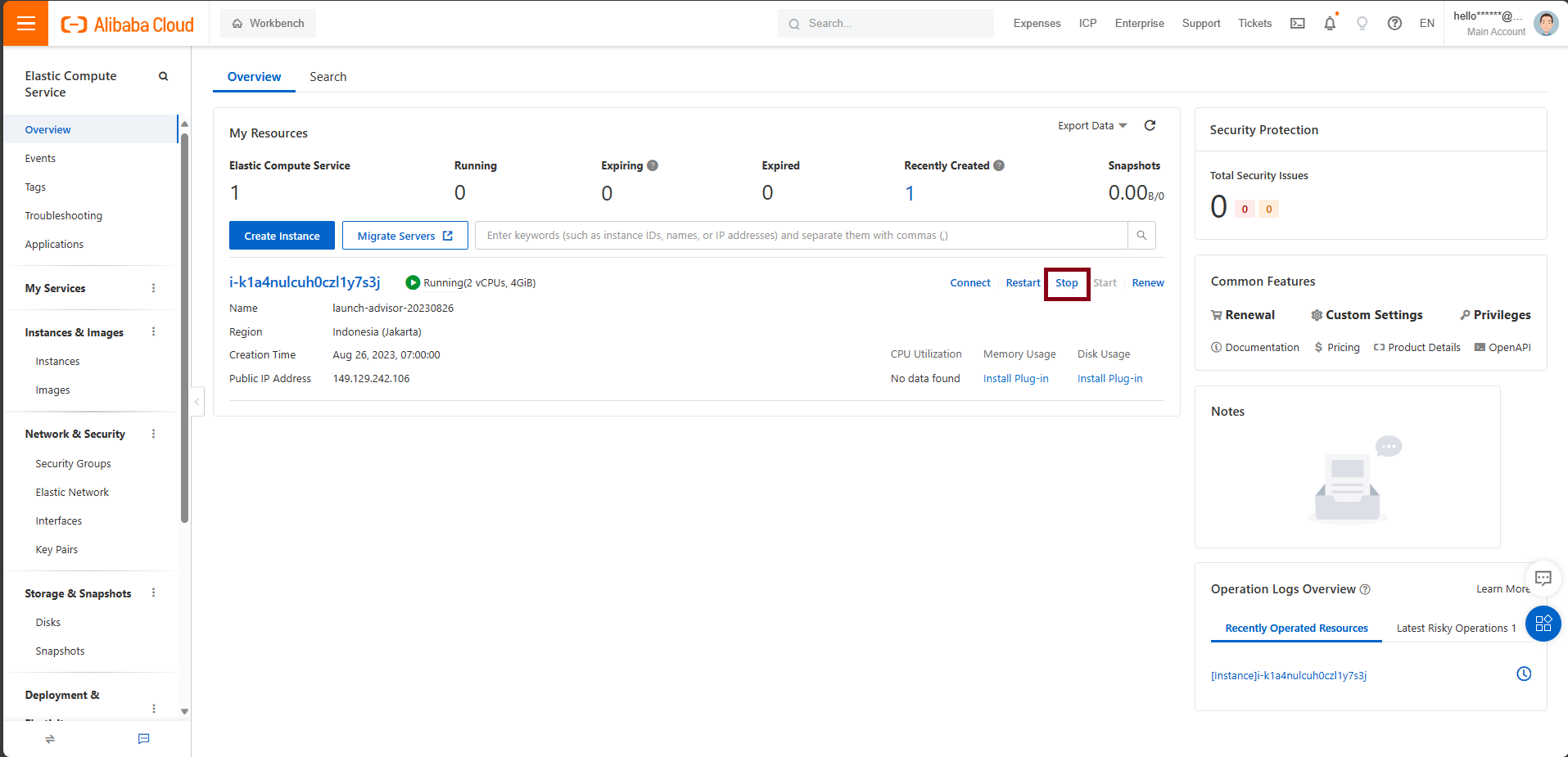The image size is (1568, 757).
Task: Click the keyword search magnifier button
Action: (x=1141, y=236)
